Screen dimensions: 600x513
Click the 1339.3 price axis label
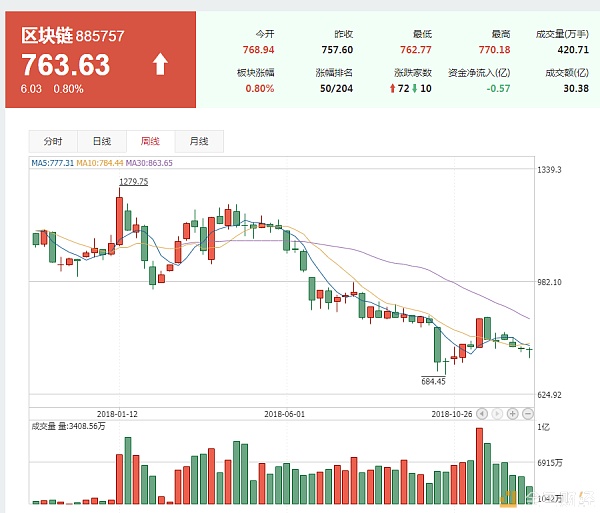pyautogui.click(x=549, y=169)
